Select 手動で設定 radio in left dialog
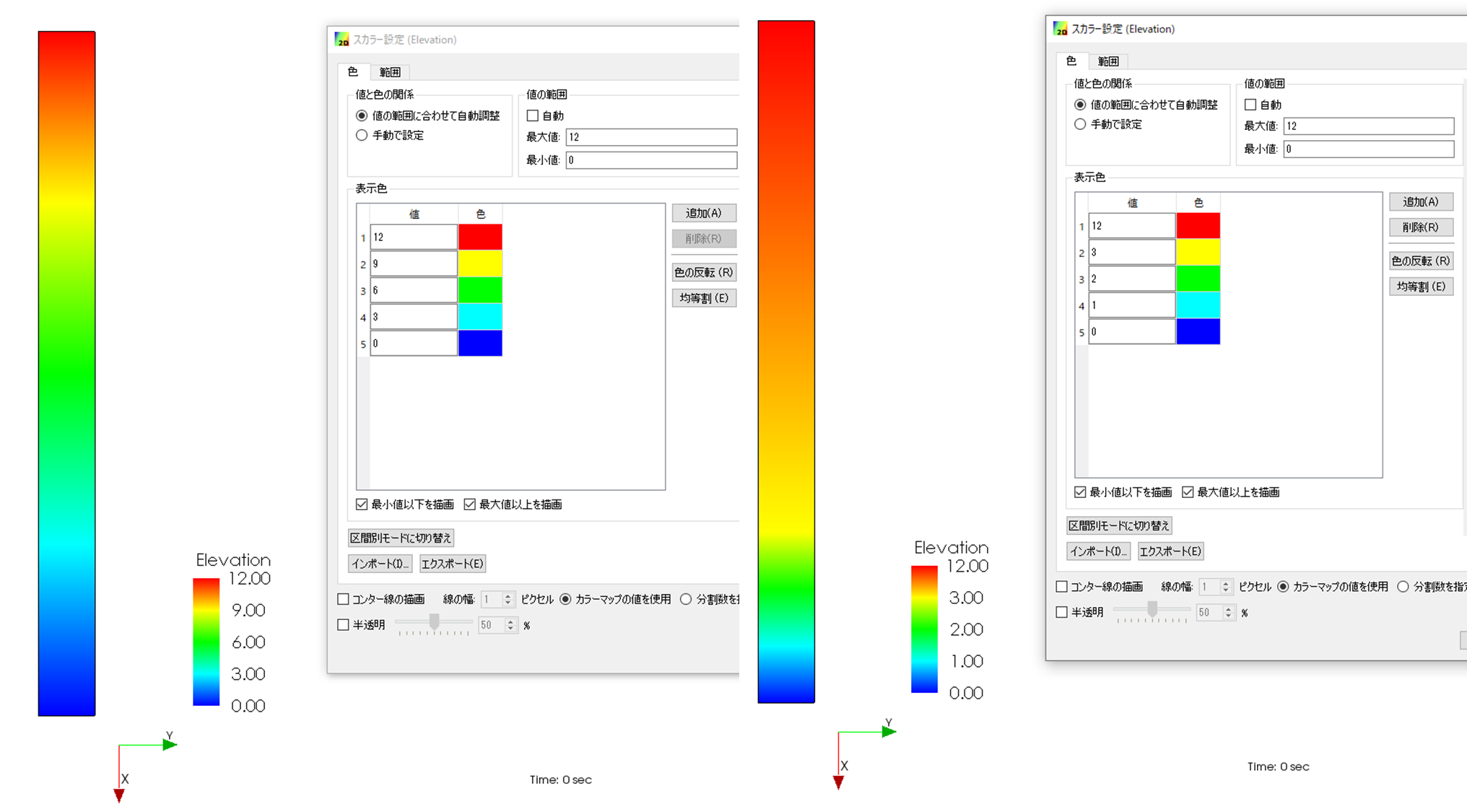1467x812 pixels. 362,136
